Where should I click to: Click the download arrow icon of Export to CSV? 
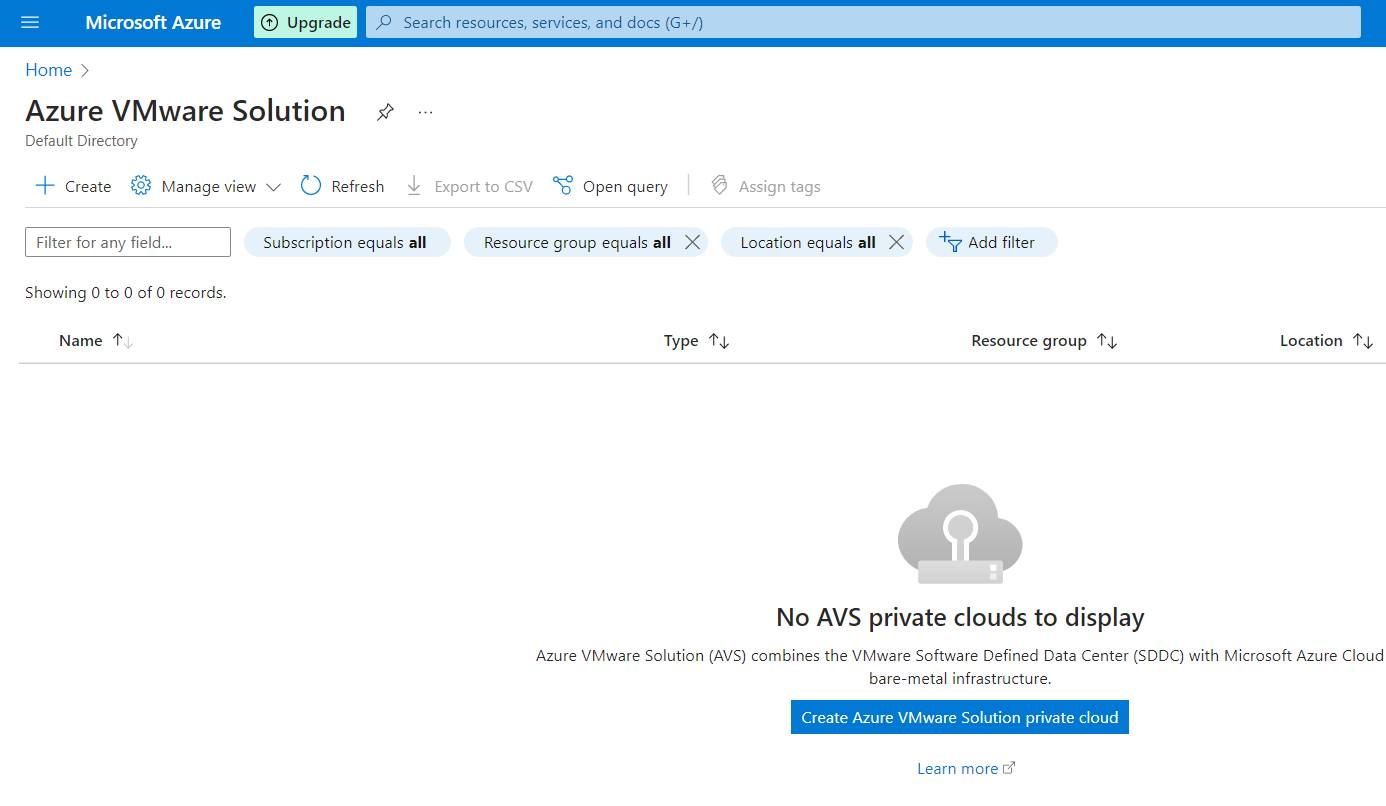[414, 186]
